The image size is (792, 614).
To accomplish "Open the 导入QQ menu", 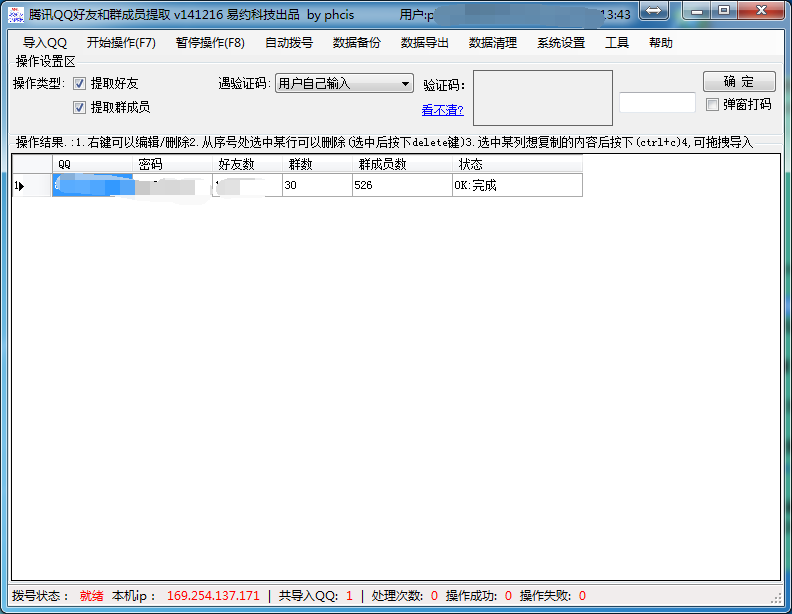I will pyautogui.click(x=44, y=43).
